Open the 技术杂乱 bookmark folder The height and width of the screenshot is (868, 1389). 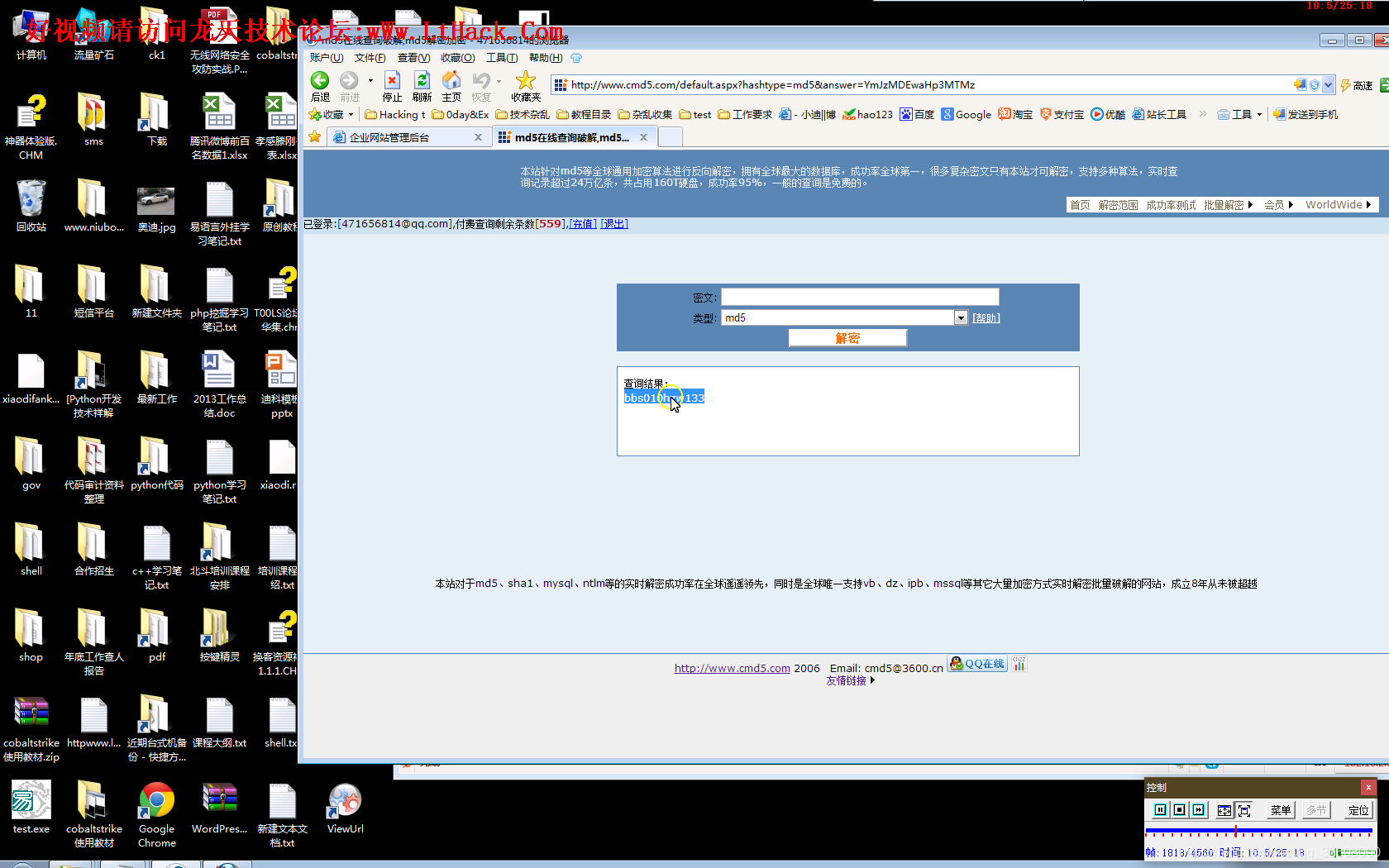[x=523, y=114]
